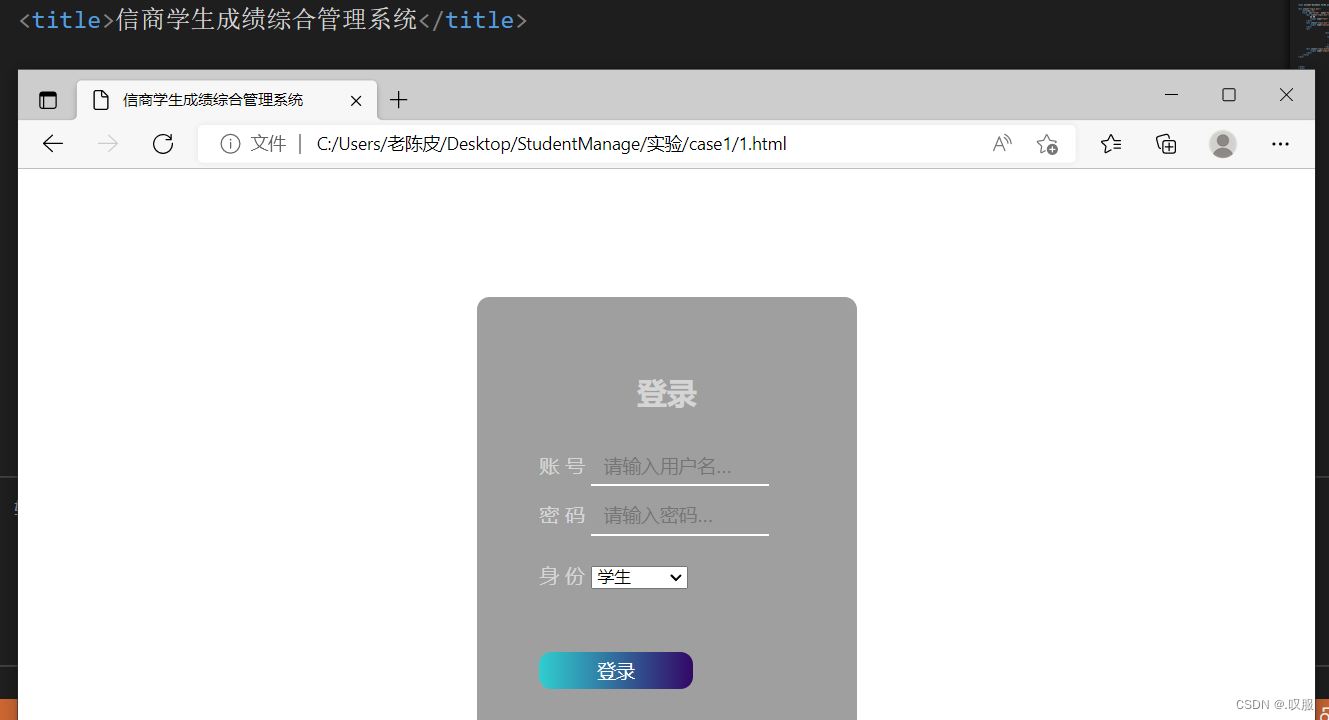Add this page to favorites
Screen dimensions: 1329x720
click(x=1047, y=144)
